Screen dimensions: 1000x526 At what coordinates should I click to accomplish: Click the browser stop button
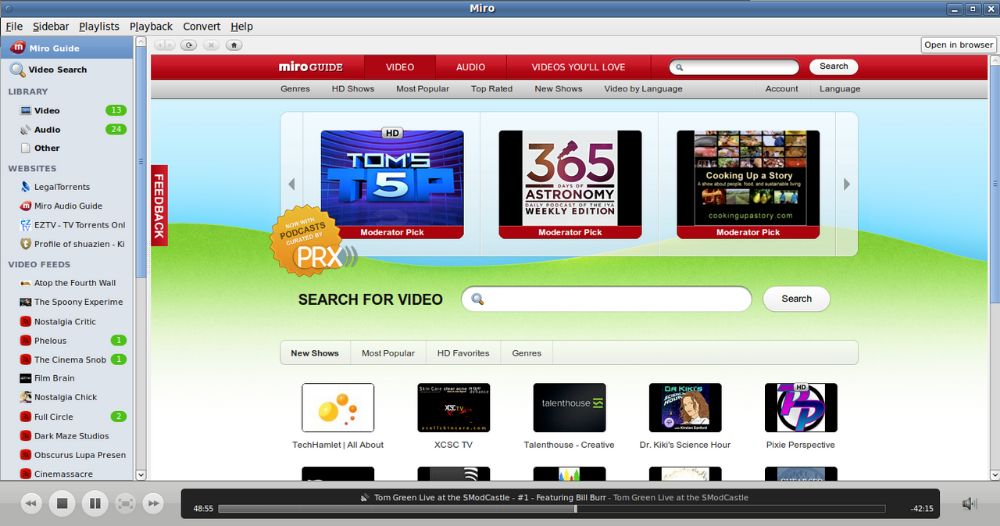[212, 45]
